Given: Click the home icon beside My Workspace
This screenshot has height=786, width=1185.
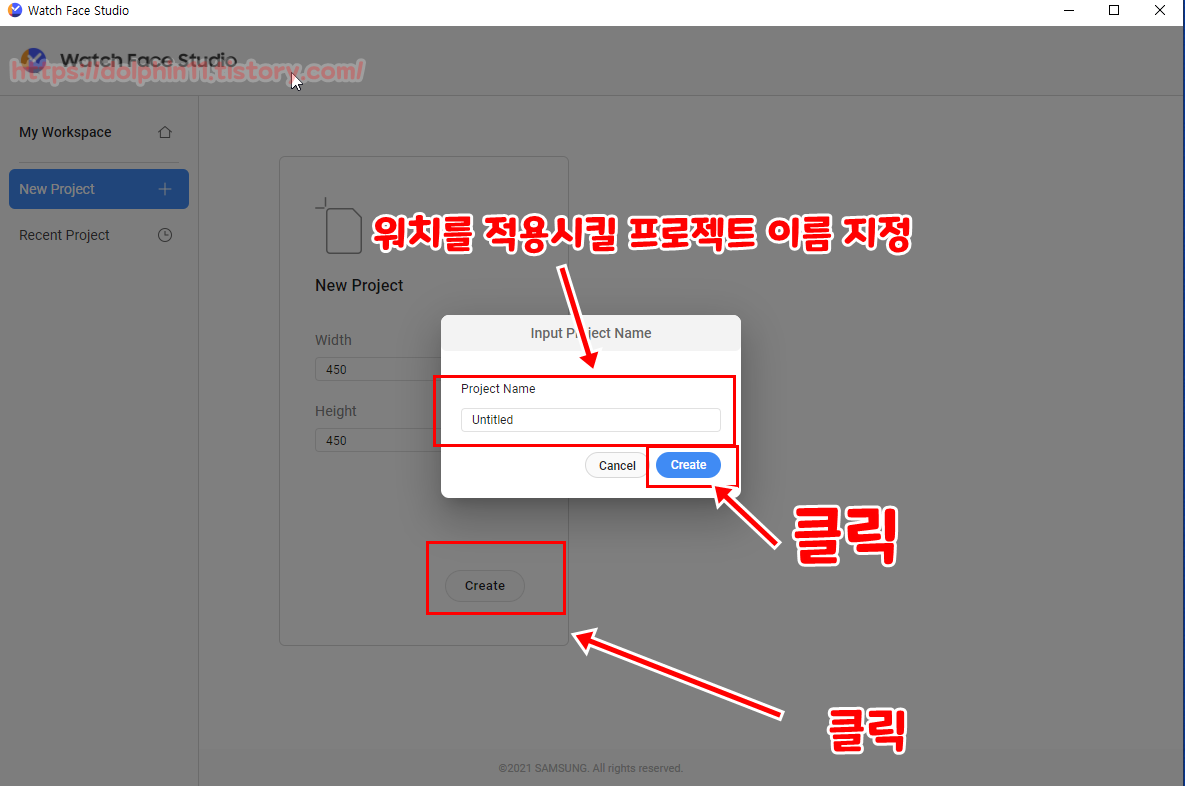Looking at the screenshot, I should (165, 132).
